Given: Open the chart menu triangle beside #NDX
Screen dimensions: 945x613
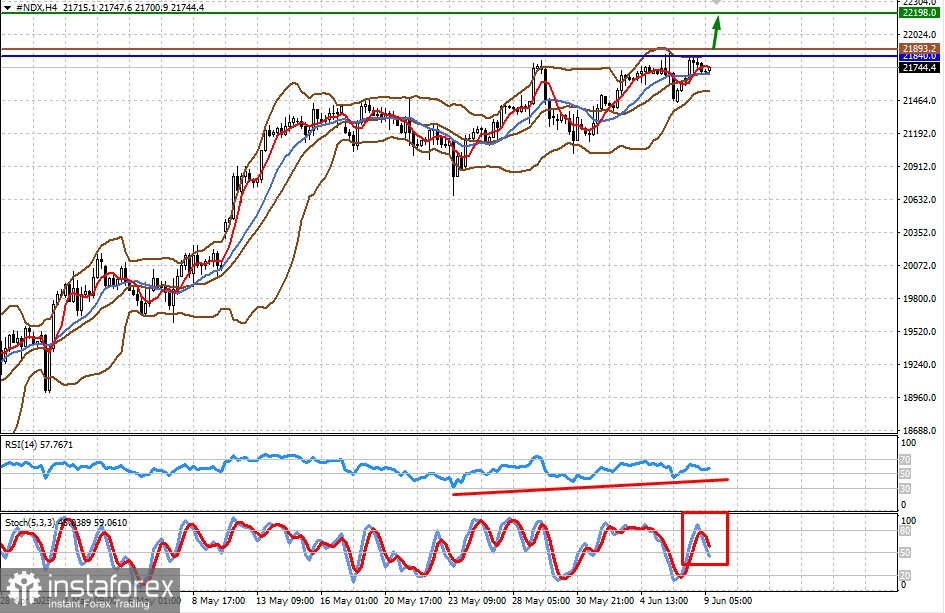Looking at the screenshot, I should coord(7,8).
